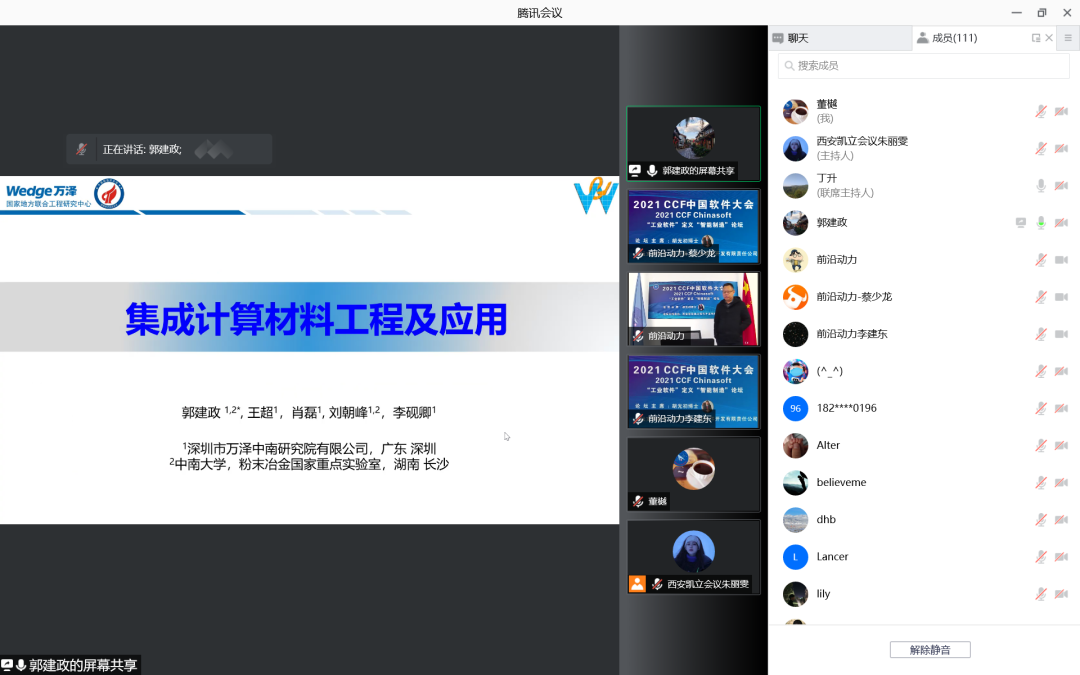
Task: Click the screen-share icon beside 郭建政
Action: (1021, 222)
